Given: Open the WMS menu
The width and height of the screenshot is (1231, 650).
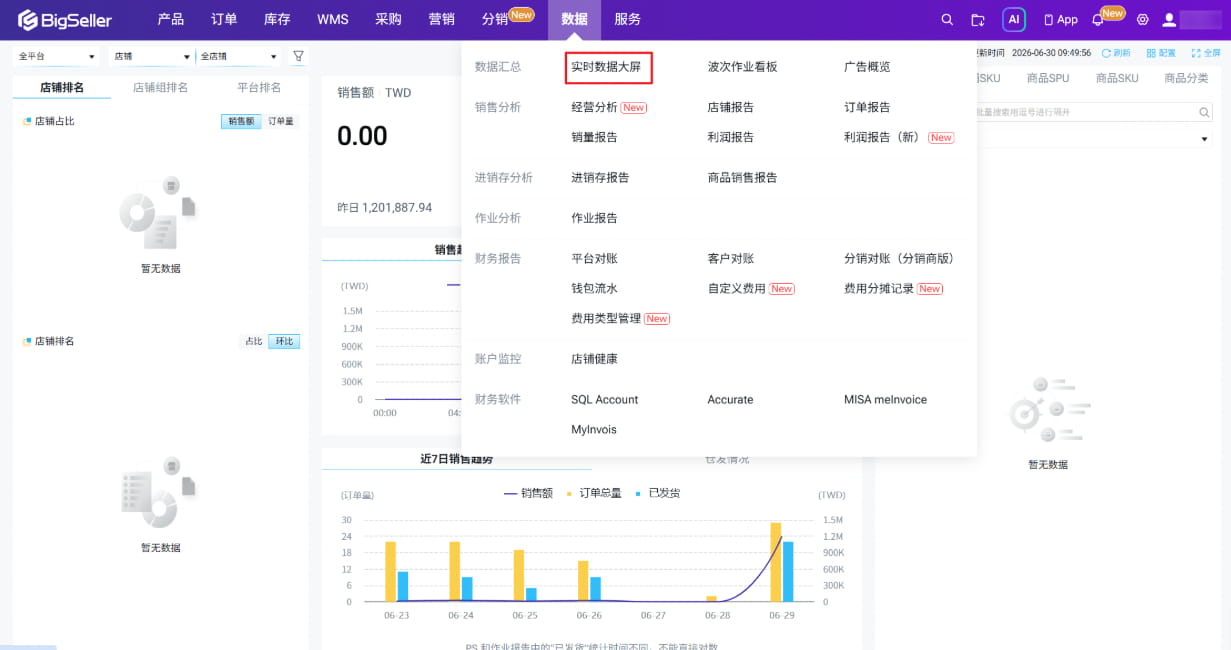Looking at the screenshot, I should point(332,20).
